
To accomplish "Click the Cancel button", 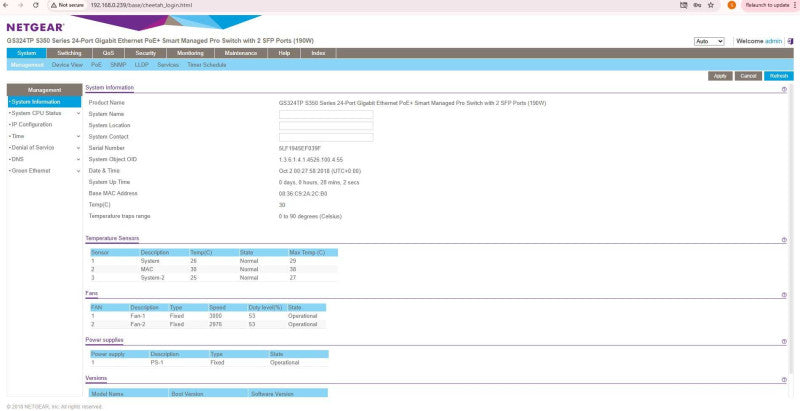I will pos(748,76).
